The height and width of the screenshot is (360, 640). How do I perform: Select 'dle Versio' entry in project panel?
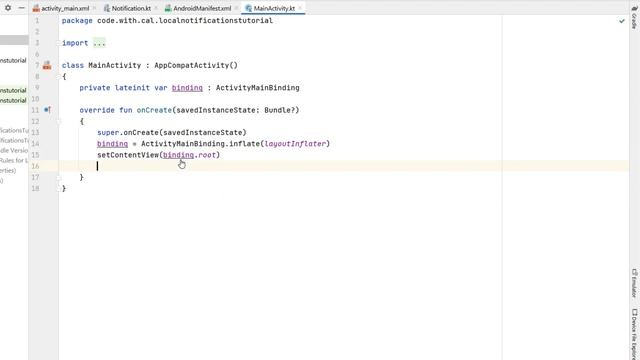tap(14, 150)
